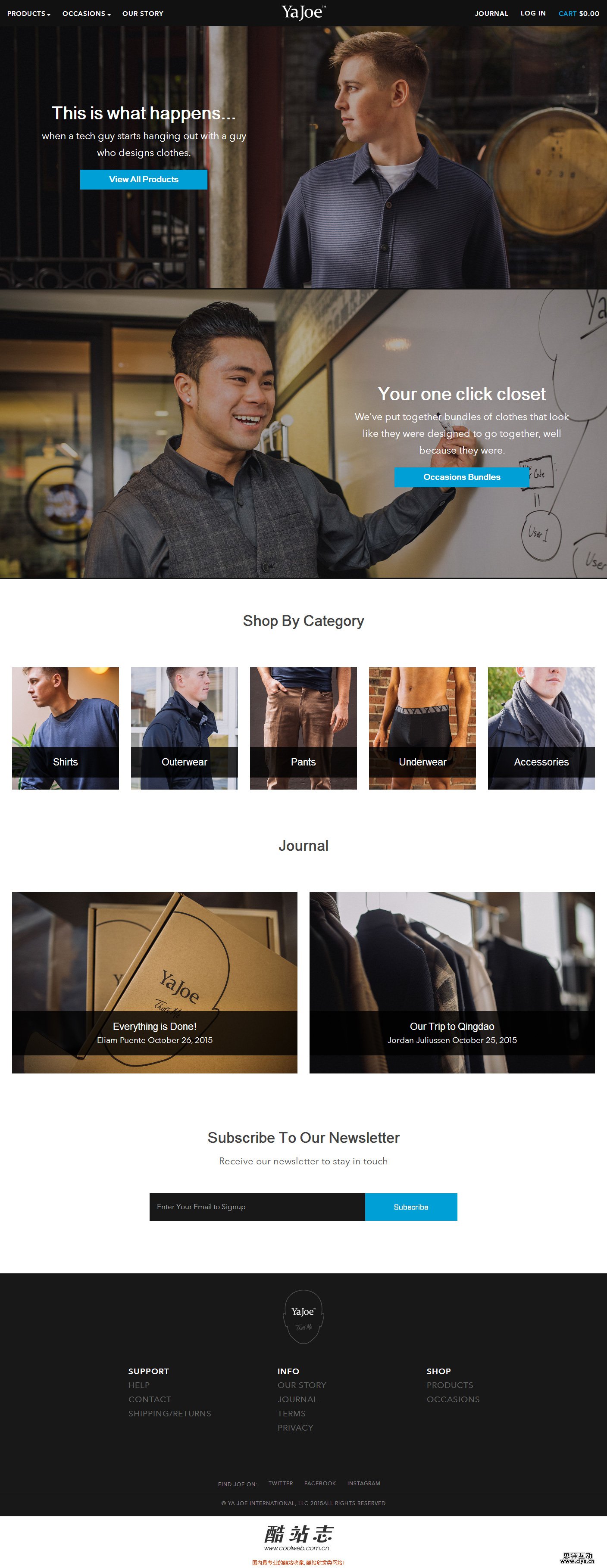Open the Our Trip to Qingdao post
The image size is (607, 1568).
[452, 983]
